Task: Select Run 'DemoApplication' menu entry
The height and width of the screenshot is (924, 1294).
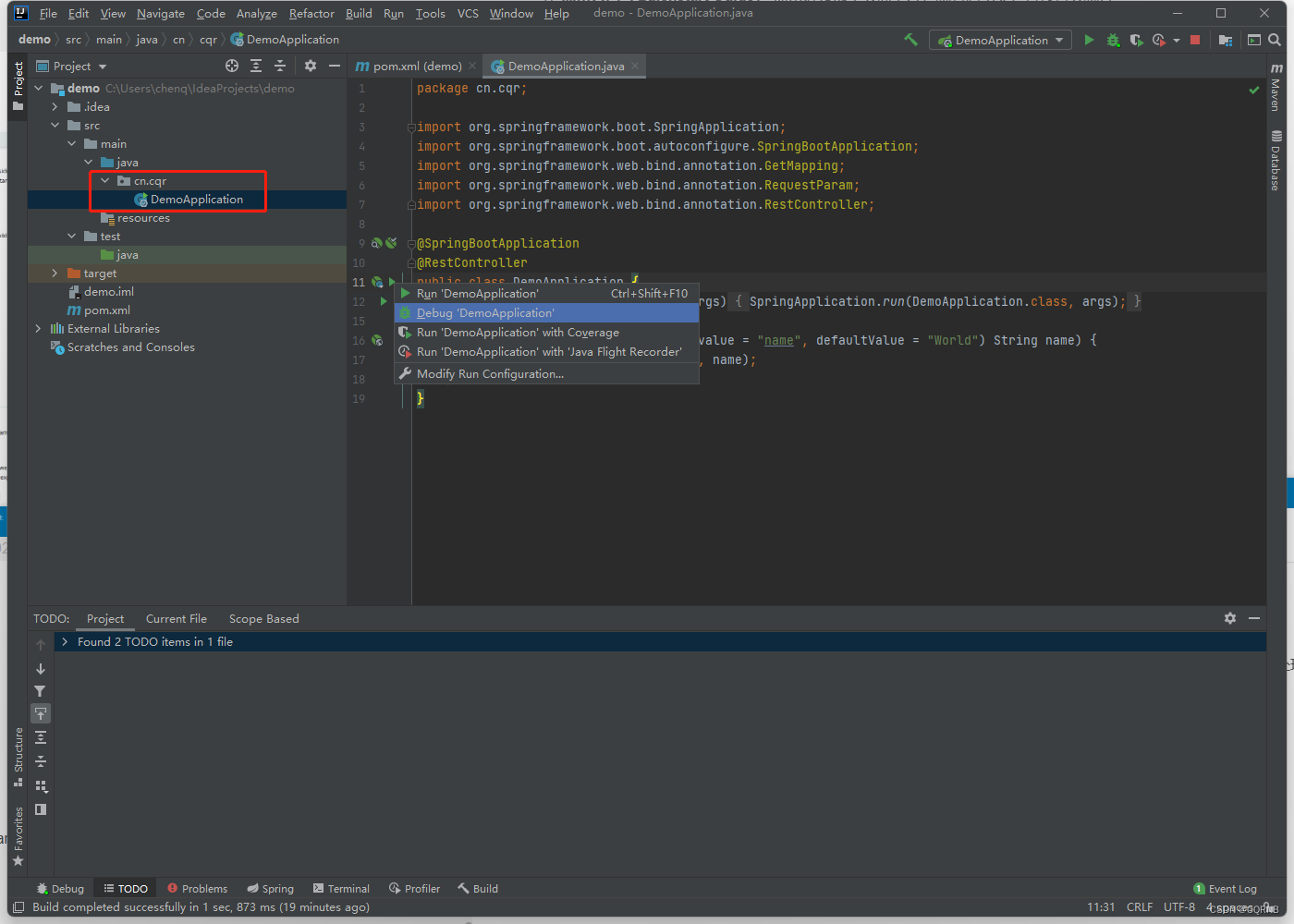Action: pyautogui.click(x=546, y=293)
